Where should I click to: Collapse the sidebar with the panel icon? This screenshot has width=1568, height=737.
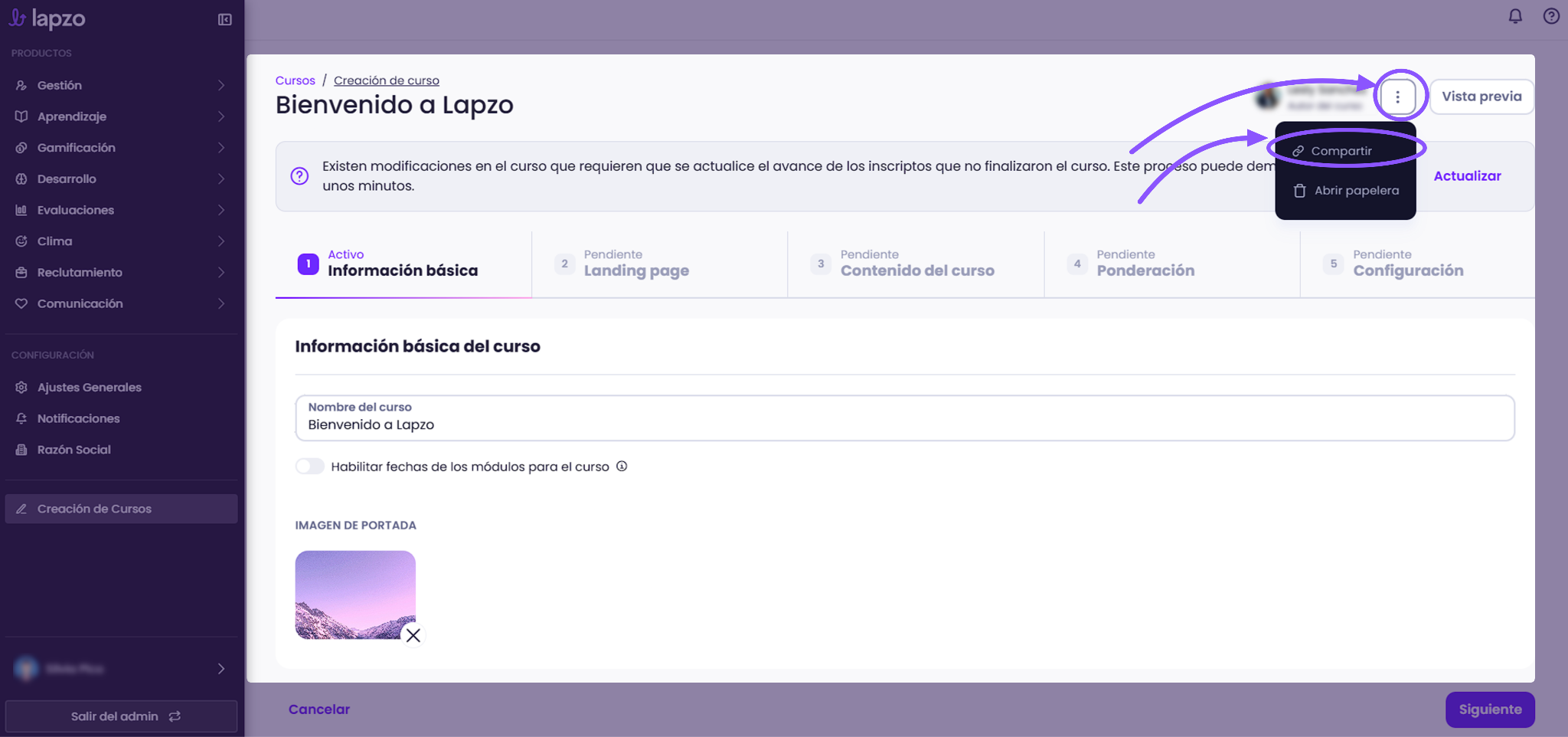pyautogui.click(x=224, y=19)
